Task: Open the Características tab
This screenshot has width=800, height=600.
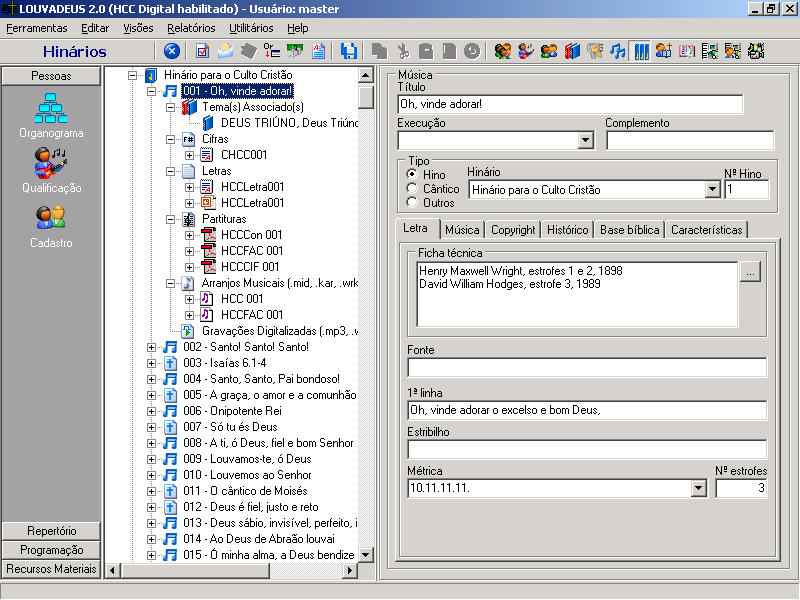Action: [x=707, y=230]
